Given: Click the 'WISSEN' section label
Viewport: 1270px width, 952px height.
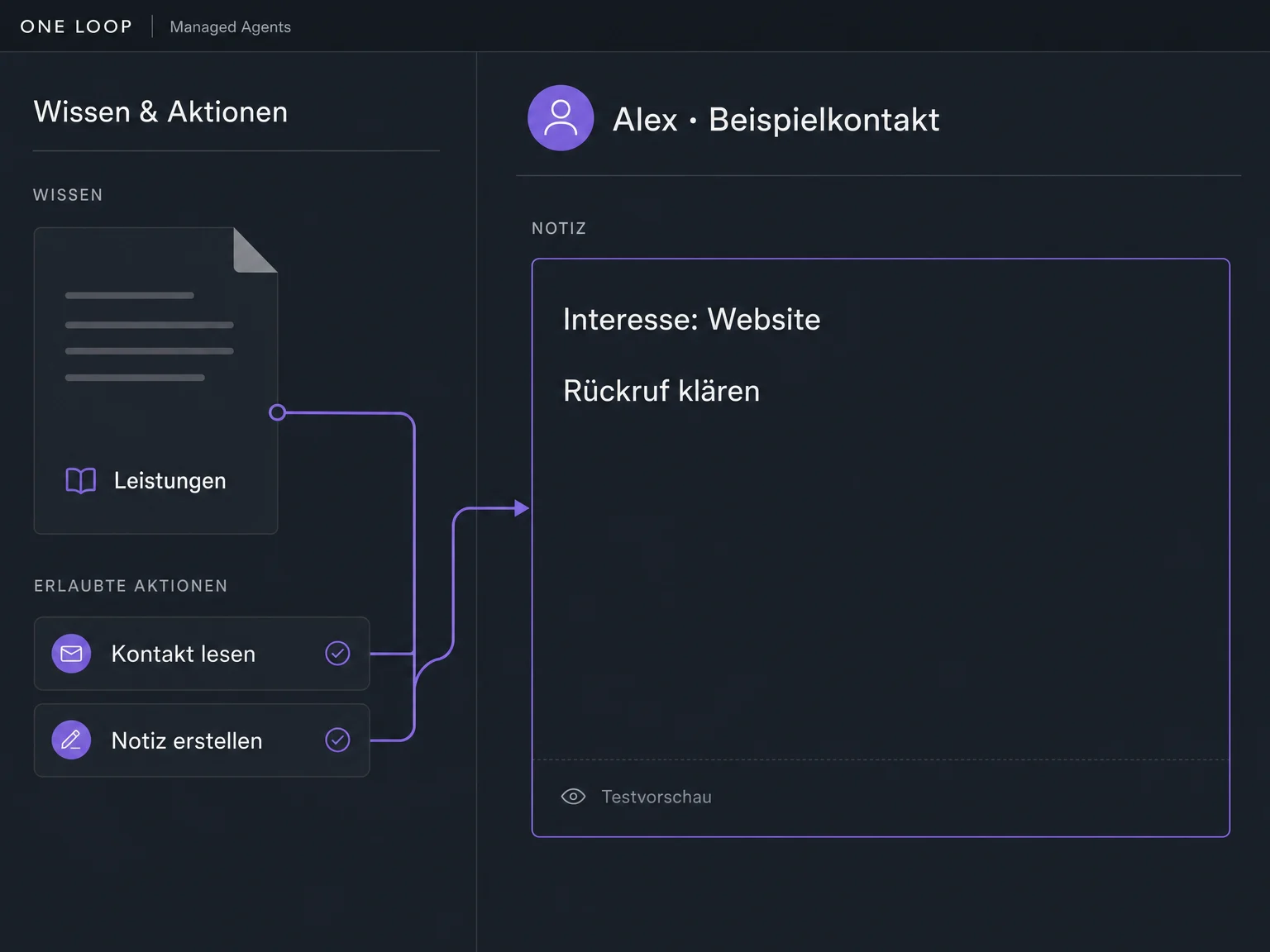Looking at the screenshot, I should coord(68,195).
